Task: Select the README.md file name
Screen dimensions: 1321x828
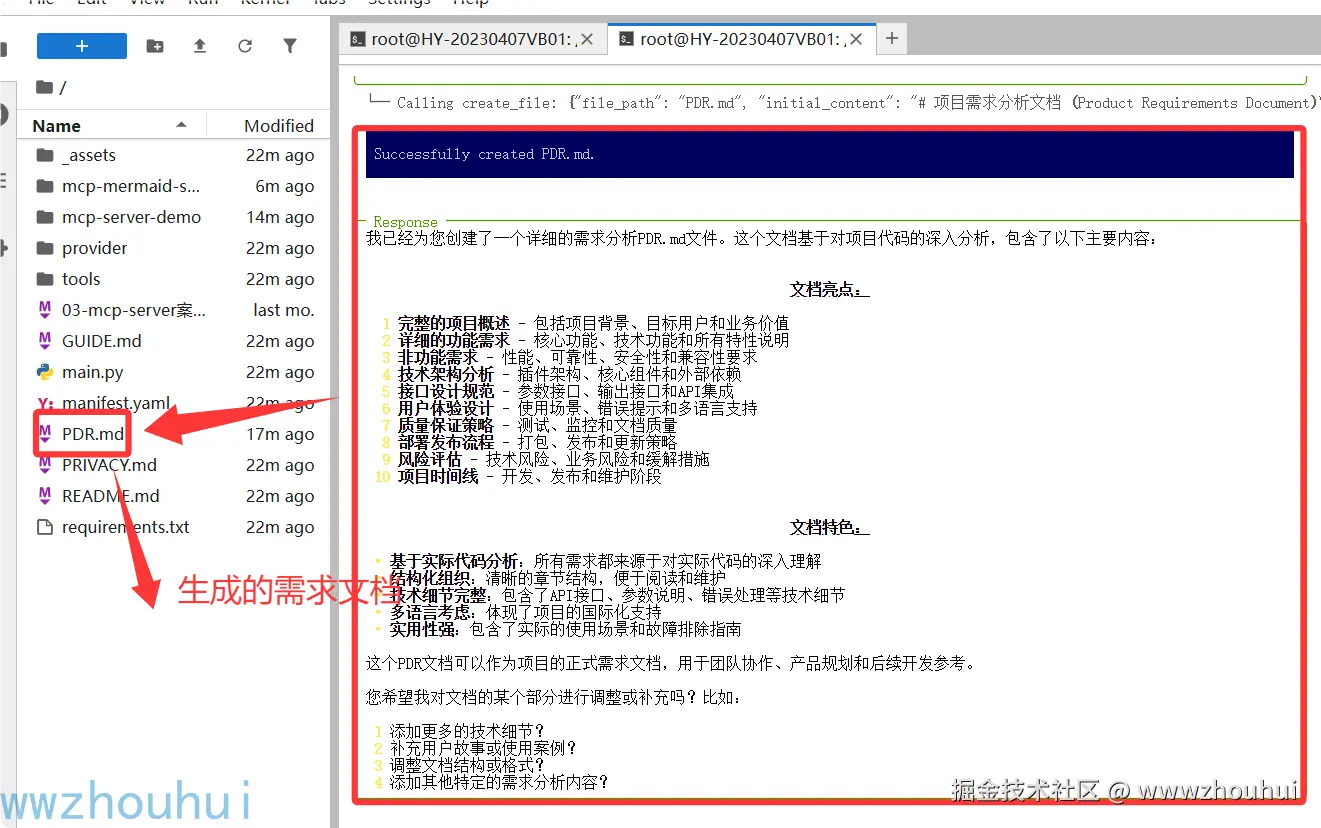Action: tap(111, 496)
